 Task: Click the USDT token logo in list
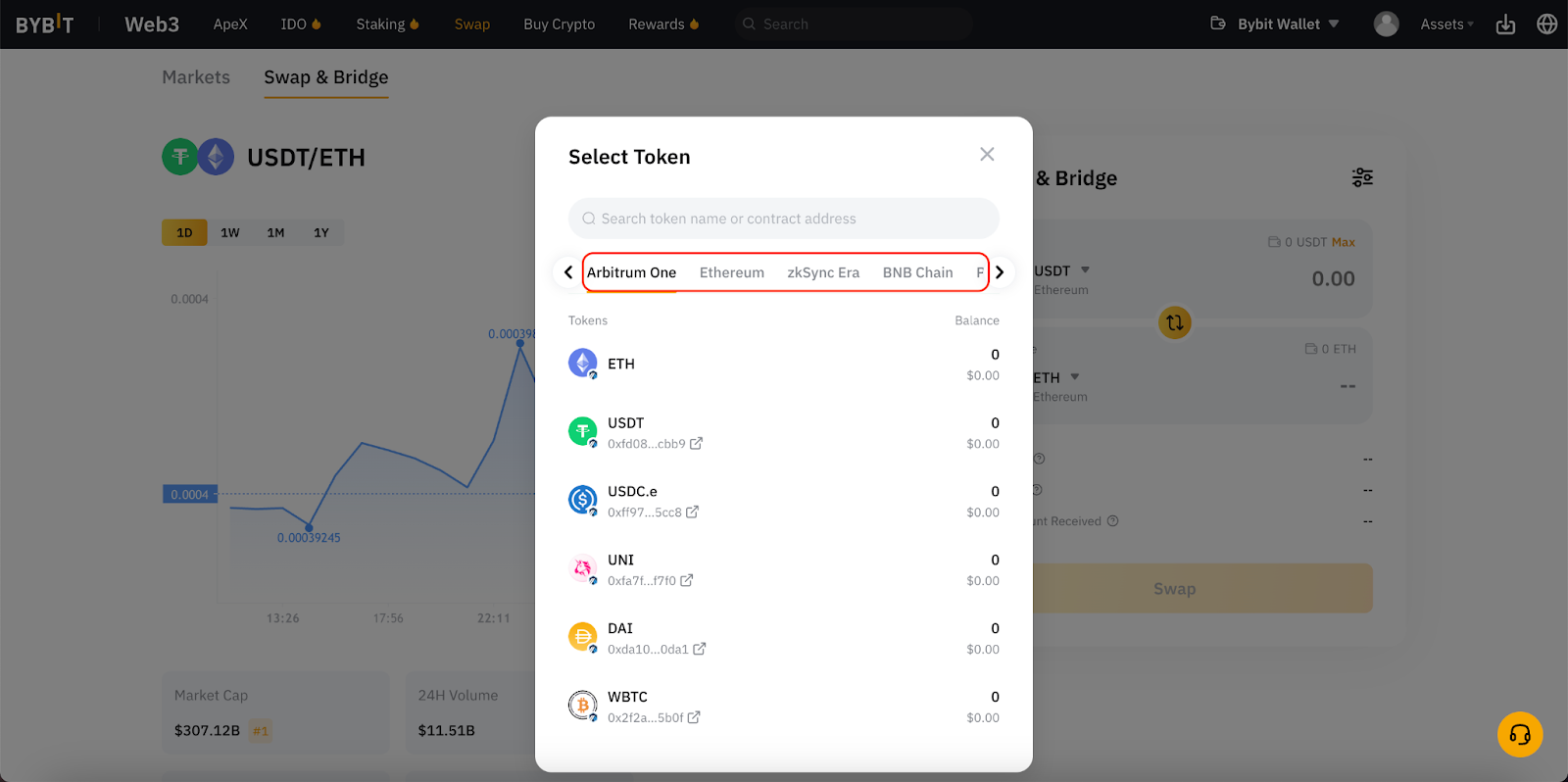tap(583, 432)
